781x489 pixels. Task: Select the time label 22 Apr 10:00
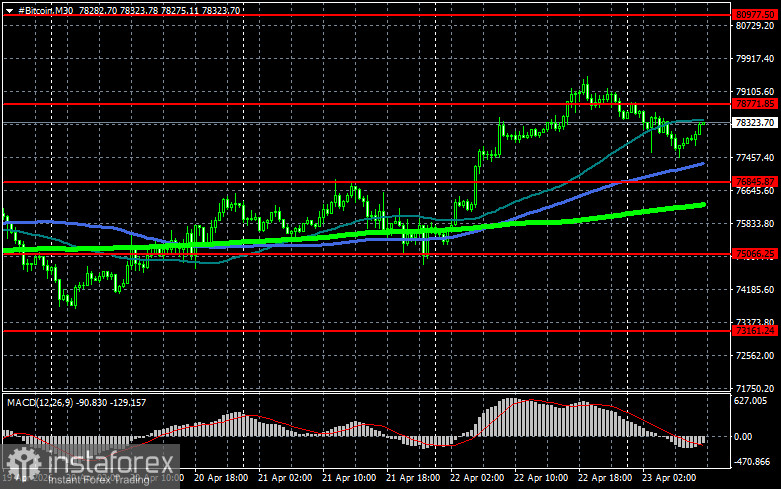541,478
